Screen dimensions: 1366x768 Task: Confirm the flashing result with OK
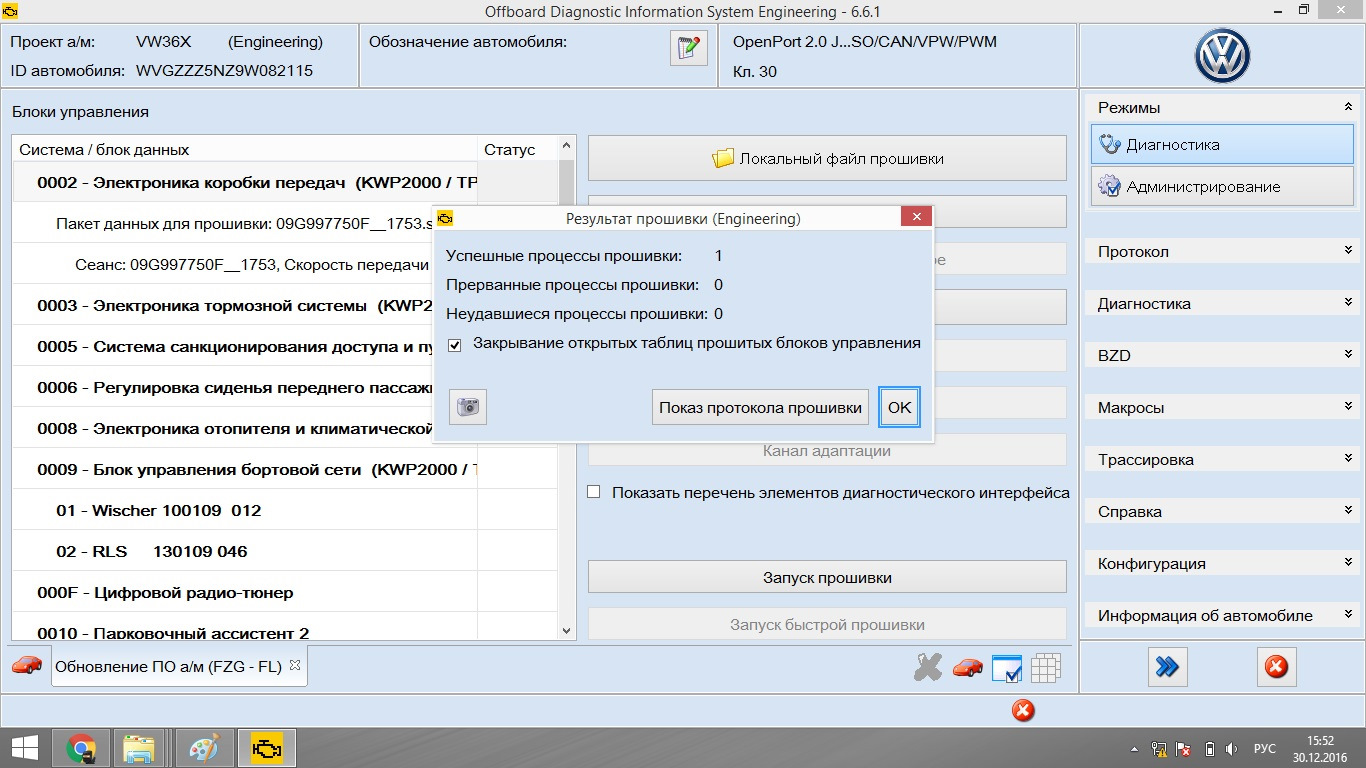tap(900, 407)
